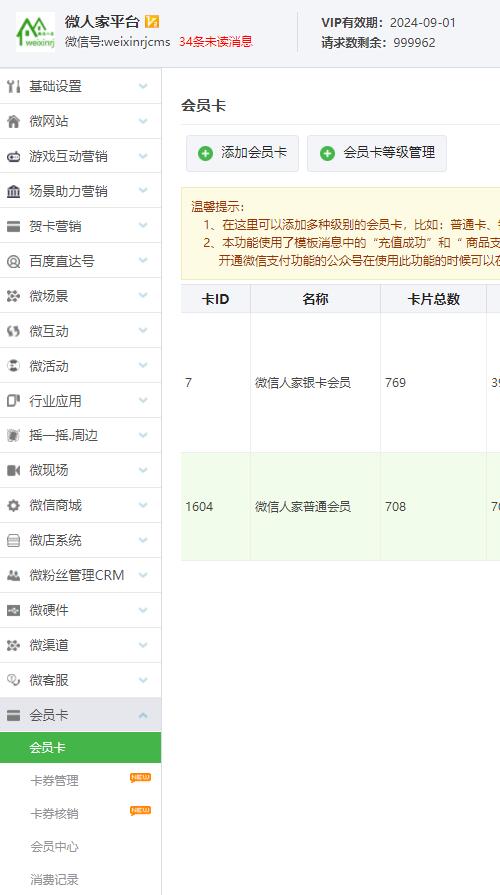
Task: Click the 基础设置 tools icon
Action: click(13, 86)
